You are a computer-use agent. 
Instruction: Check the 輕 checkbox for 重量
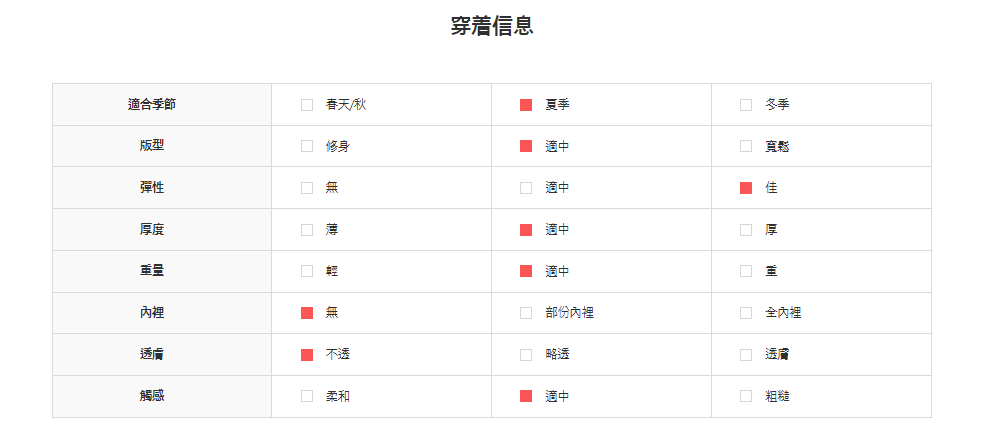click(x=307, y=271)
